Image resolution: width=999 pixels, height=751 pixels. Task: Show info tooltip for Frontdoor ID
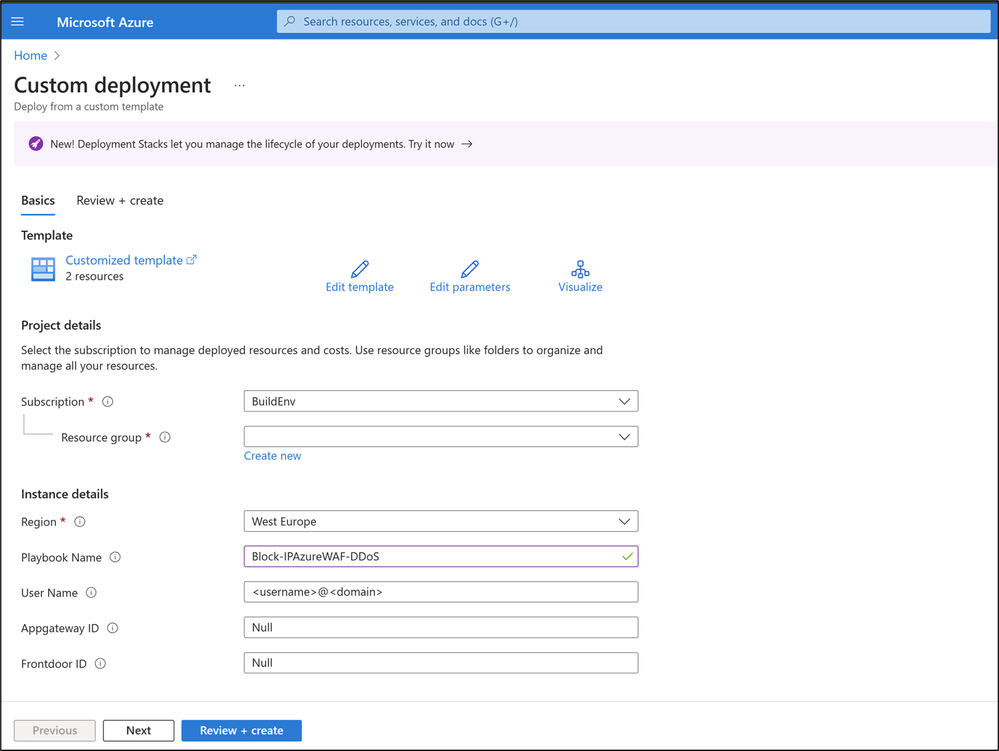tap(100, 664)
